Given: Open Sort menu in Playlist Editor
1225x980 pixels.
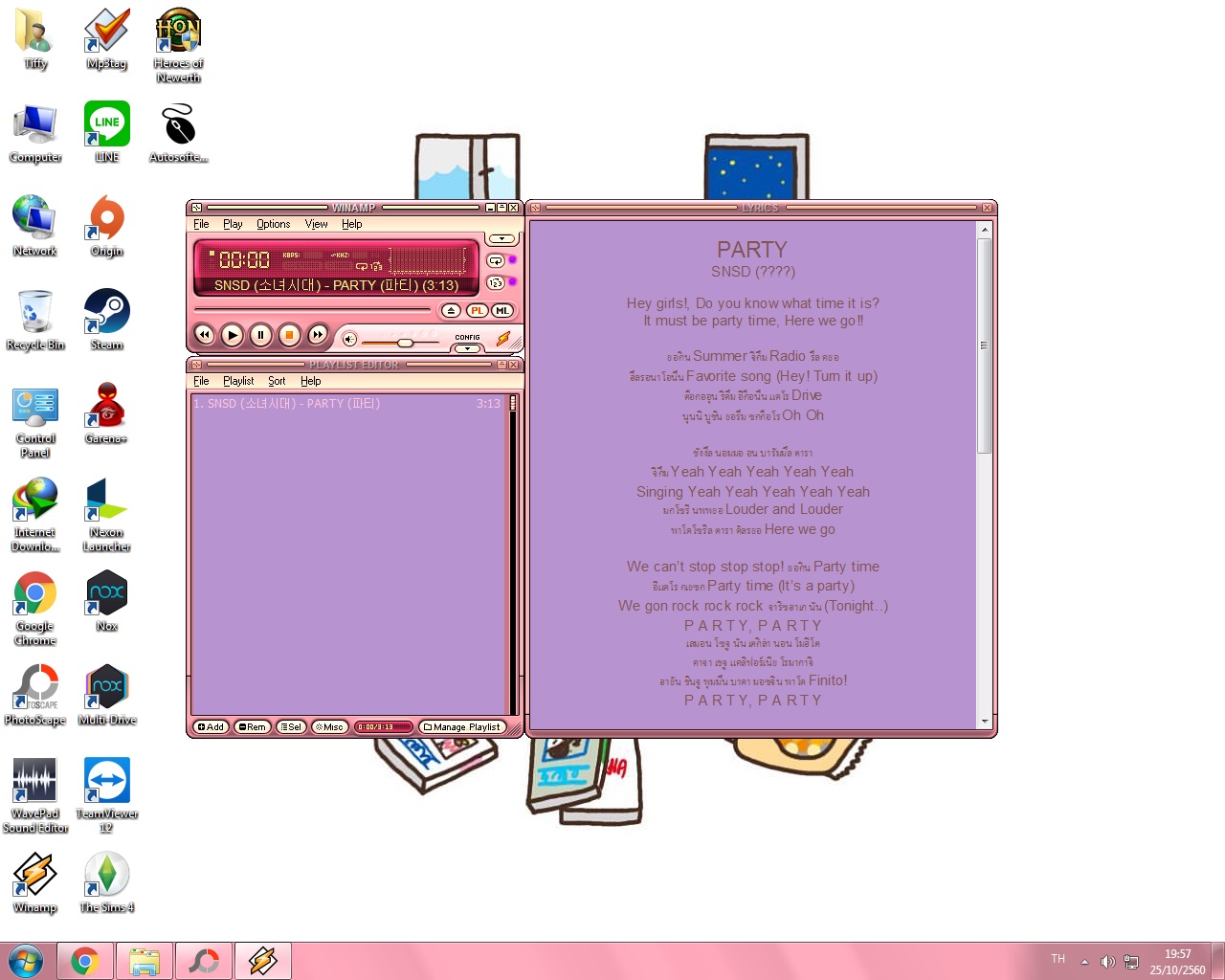Looking at the screenshot, I should point(277,381).
